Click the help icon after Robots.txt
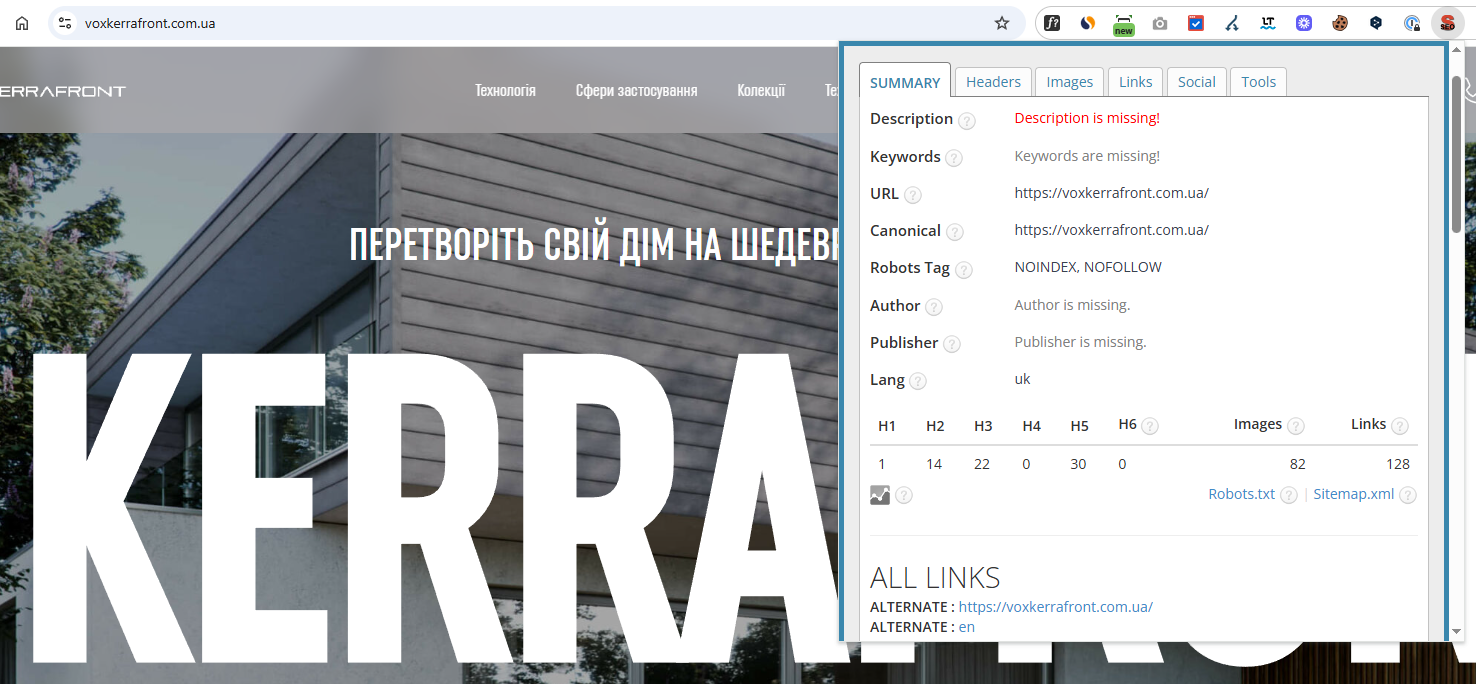This screenshot has width=1476, height=684. point(1289,495)
